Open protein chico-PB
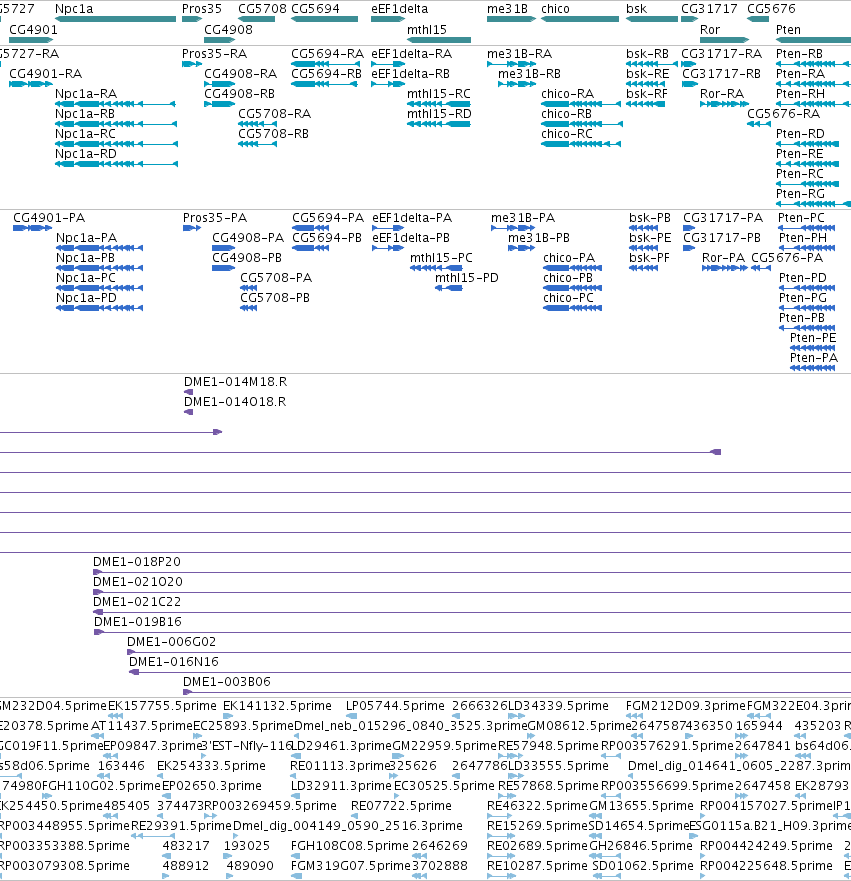The height and width of the screenshot is (881, 851). (568, 278)
